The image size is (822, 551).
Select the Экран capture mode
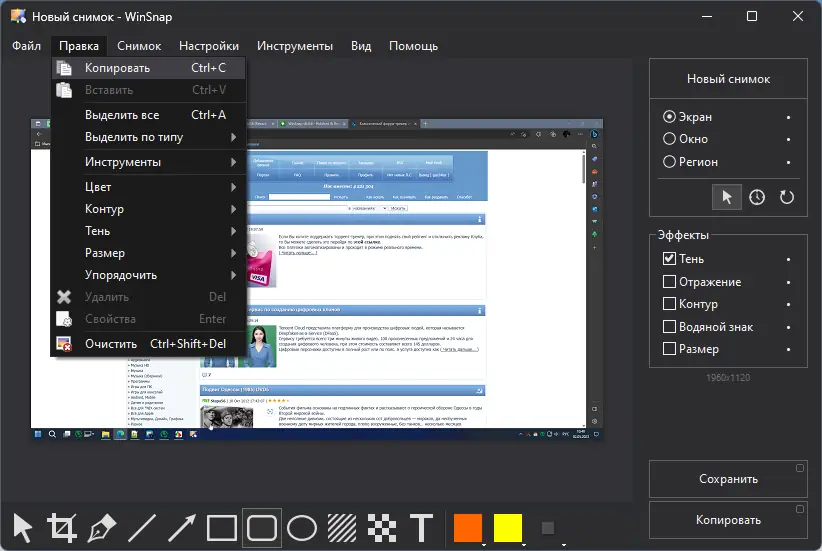[687, 117]
